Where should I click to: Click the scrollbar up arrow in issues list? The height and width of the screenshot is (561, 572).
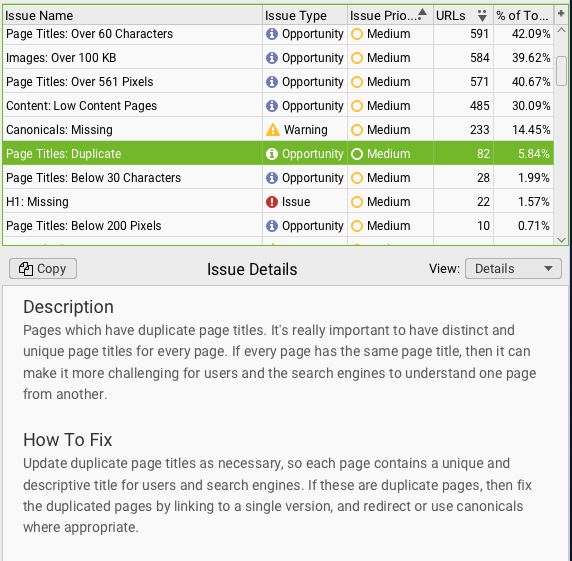click(x=561, y=30)
